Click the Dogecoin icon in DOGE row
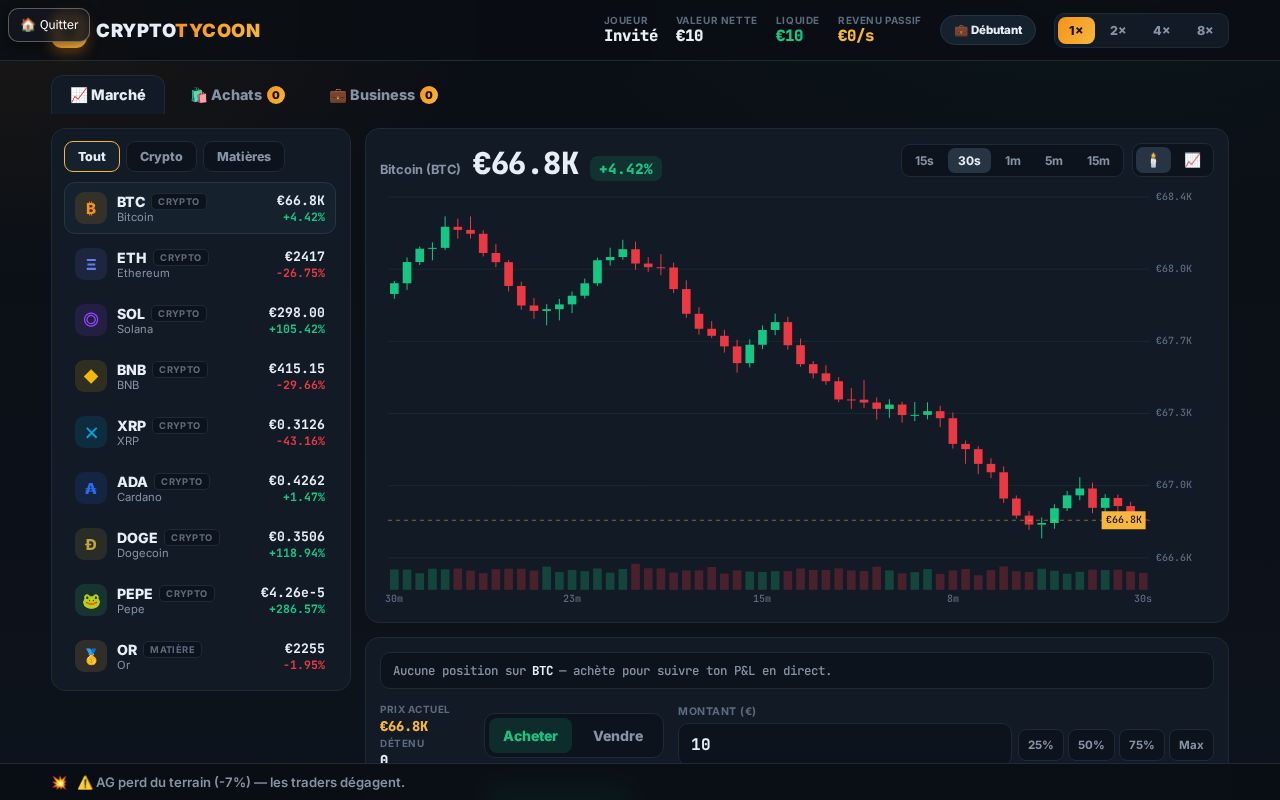 pyautogui.click(x=91, y=544)
